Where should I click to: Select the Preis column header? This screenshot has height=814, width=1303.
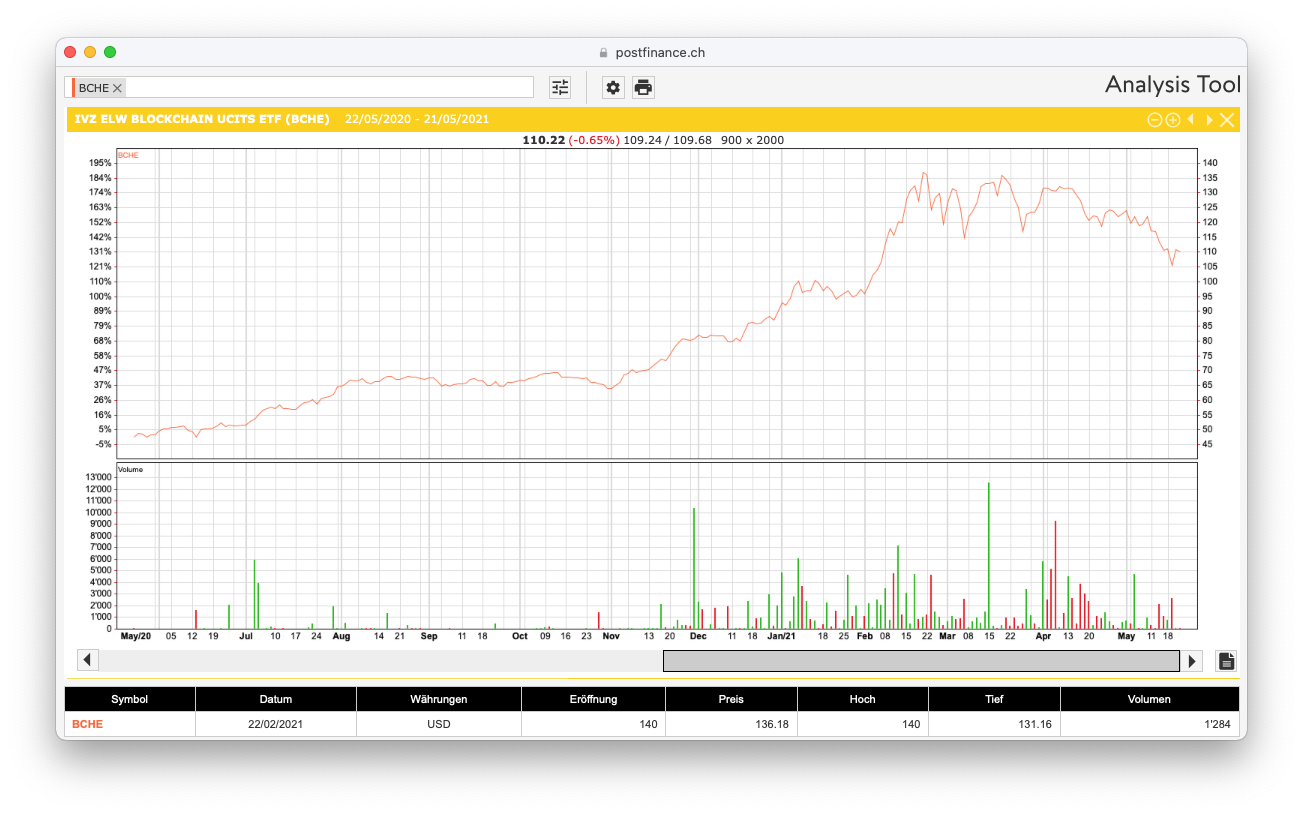(x=731, y=699)
